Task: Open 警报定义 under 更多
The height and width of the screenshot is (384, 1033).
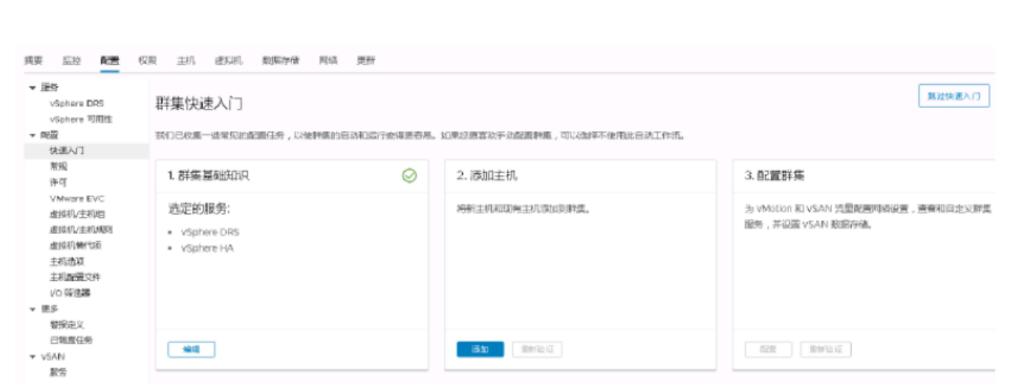Action: (67, 325)
